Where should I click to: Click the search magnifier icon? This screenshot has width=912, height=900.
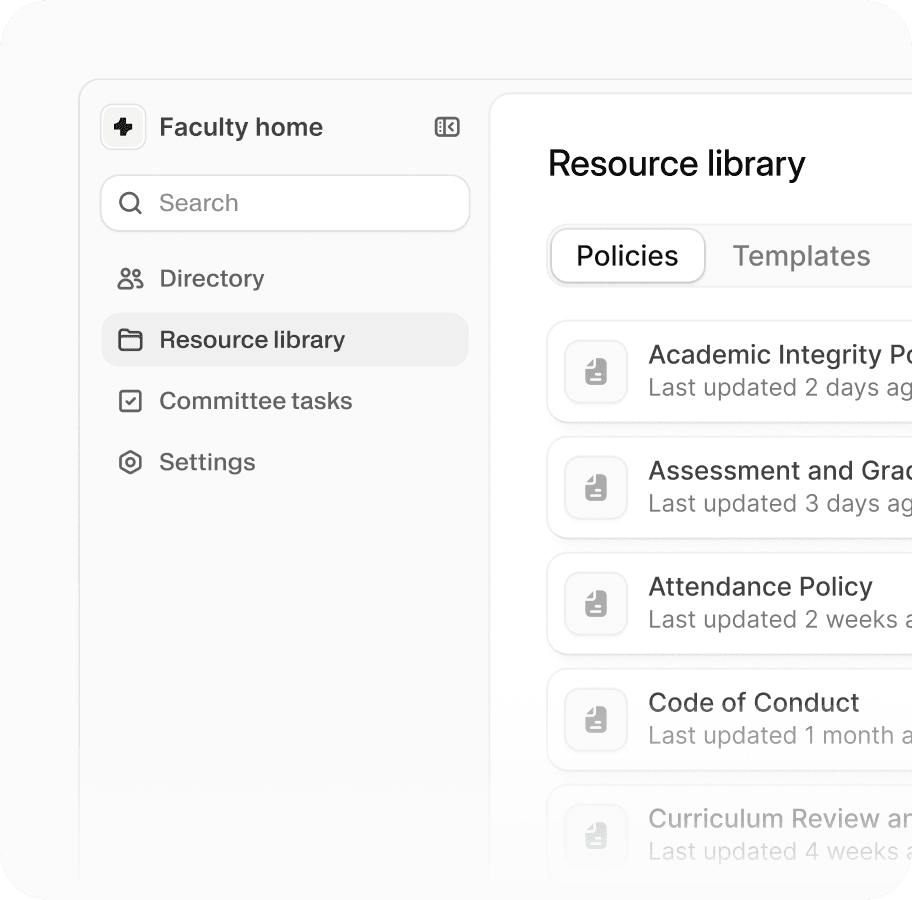(x=130, y=203)
